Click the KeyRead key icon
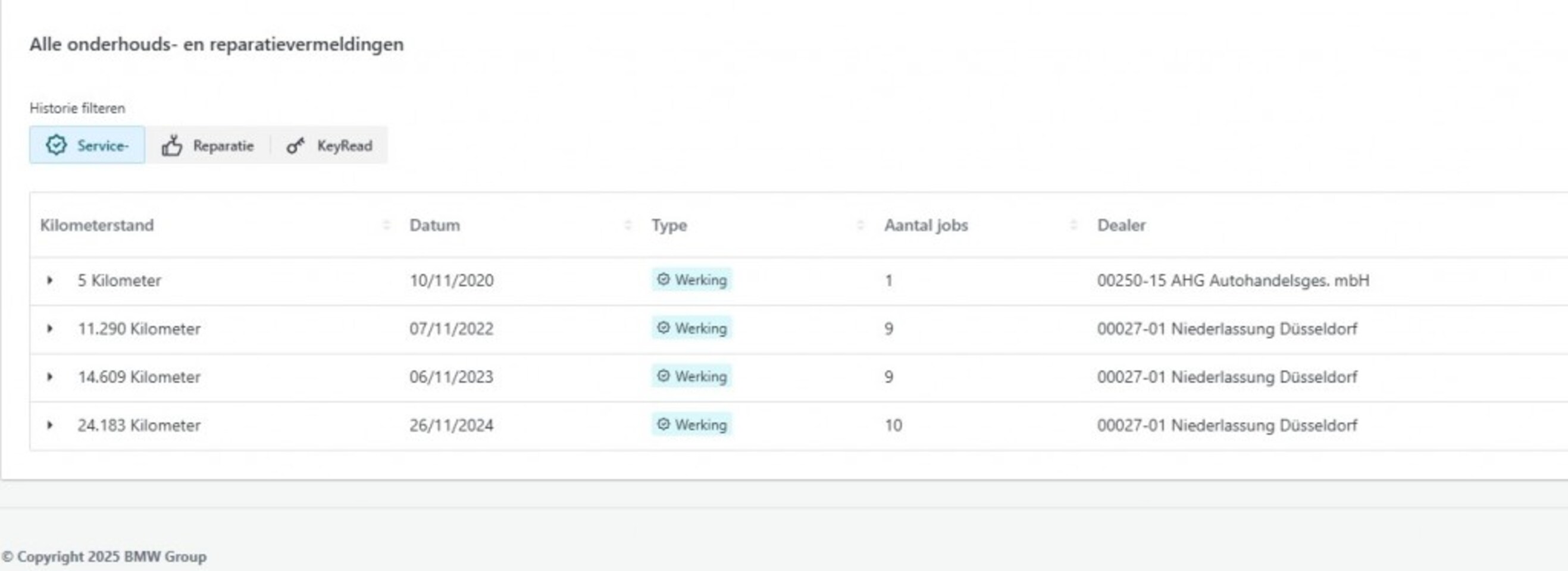 (296, 146)
